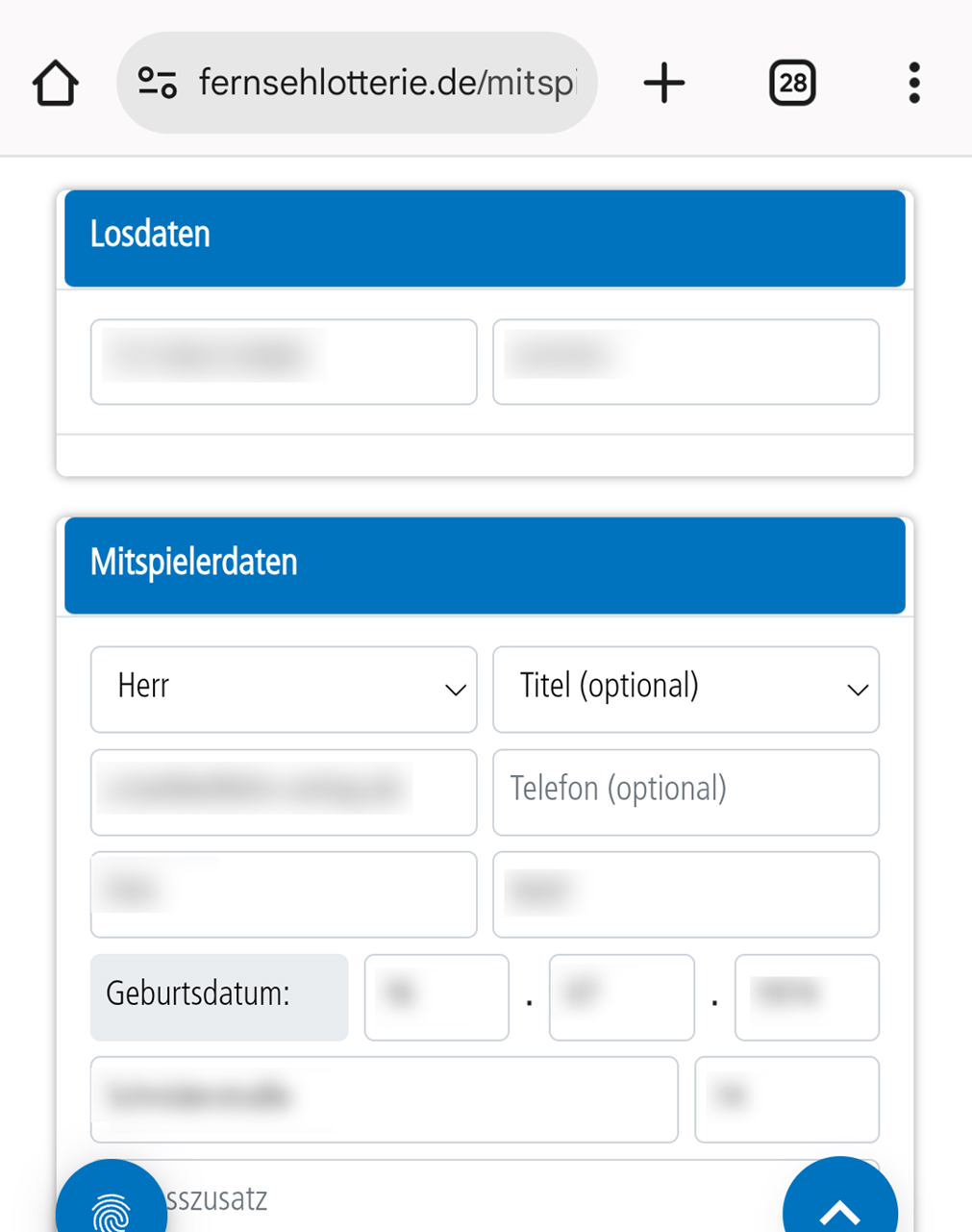Open the Titel (optional) dropdown
This screenshot has height=1232, width=972.
click(685, 690)
